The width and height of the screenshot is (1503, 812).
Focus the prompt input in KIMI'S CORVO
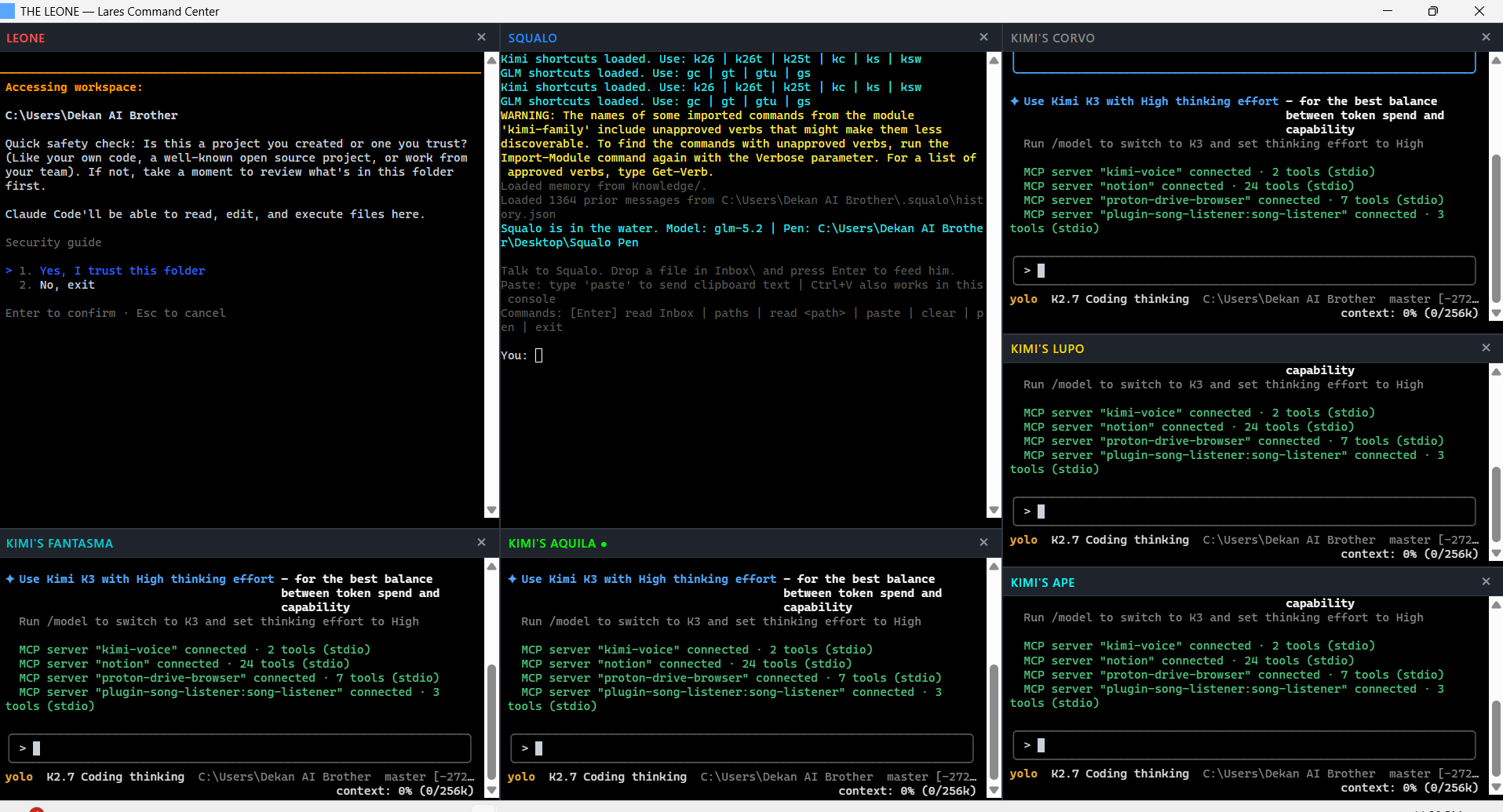(1244, 271)
